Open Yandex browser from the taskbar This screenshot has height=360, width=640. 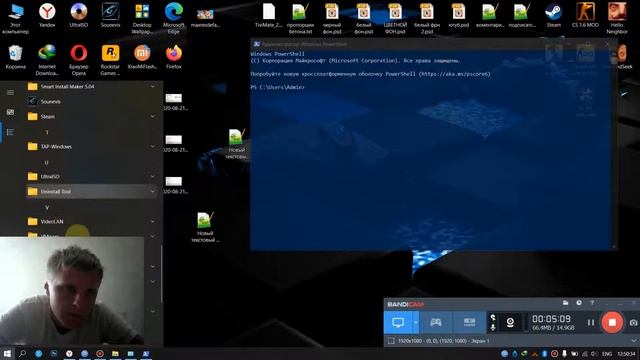(69, 353)
